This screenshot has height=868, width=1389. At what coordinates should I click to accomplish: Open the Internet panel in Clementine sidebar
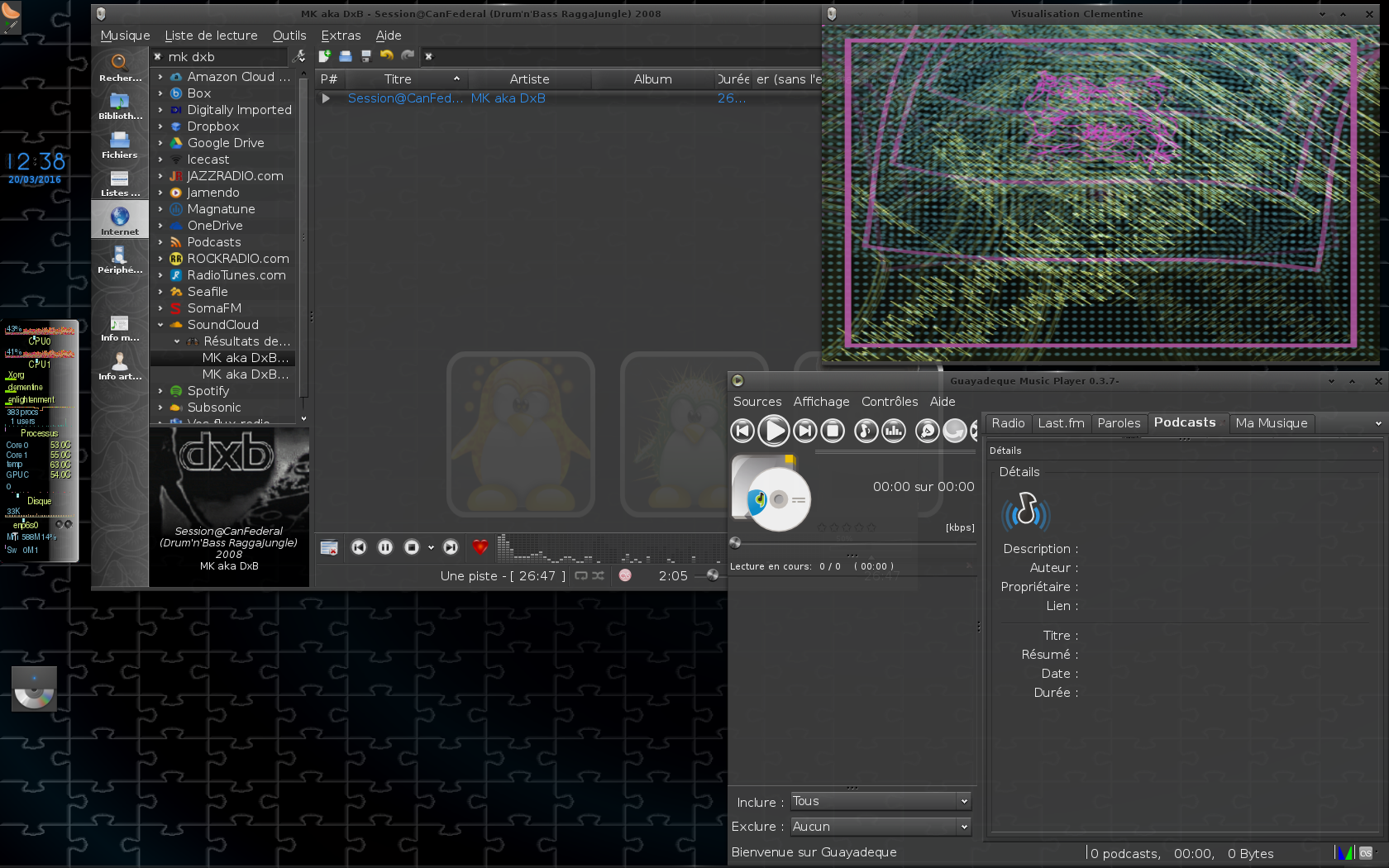(120, 220)
